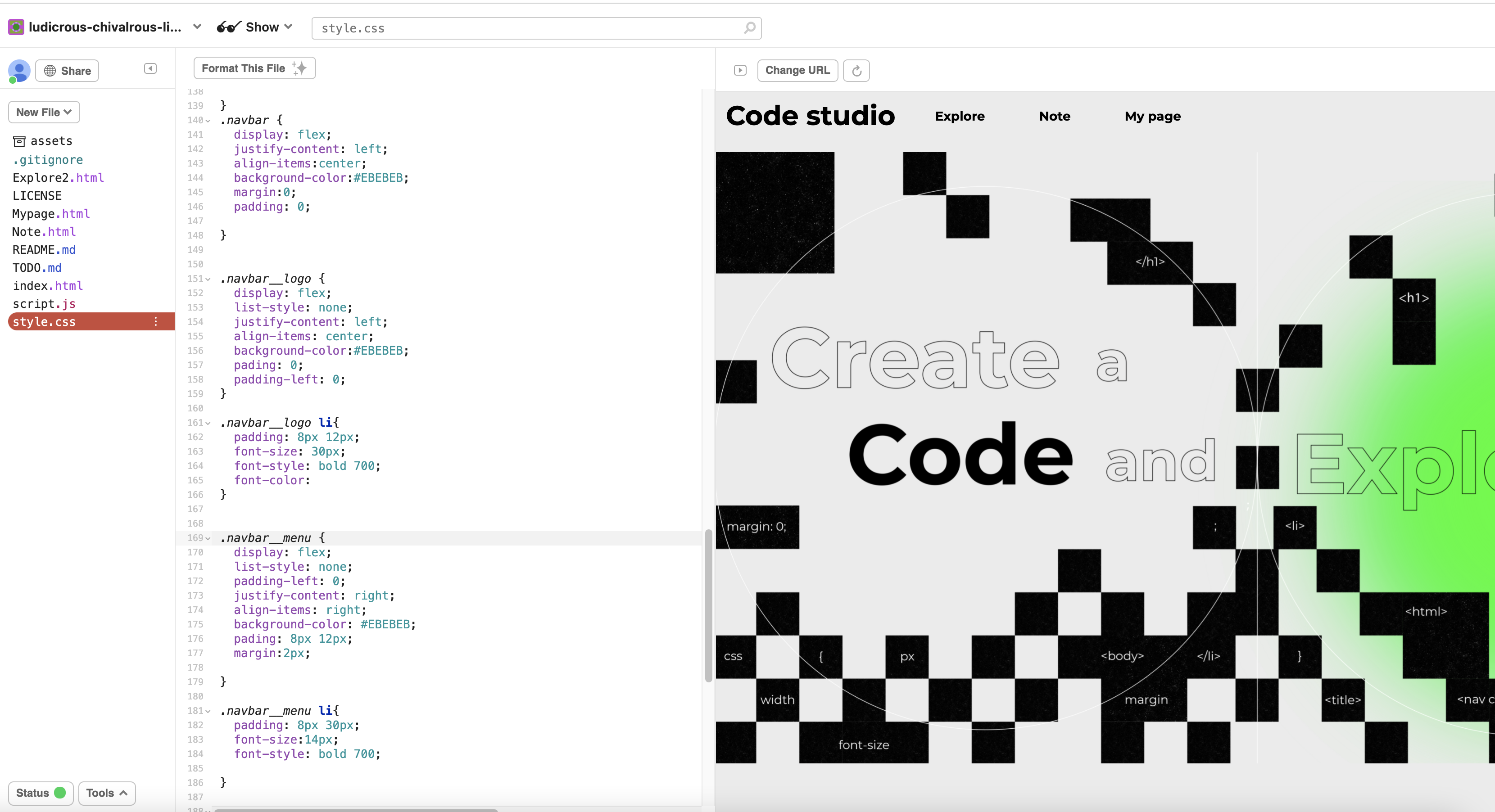Image resolution: width=1495 pixels, height=812 pixels.
Task: Click the Glitch project avatar icon
Action: (x=16, y=27)
